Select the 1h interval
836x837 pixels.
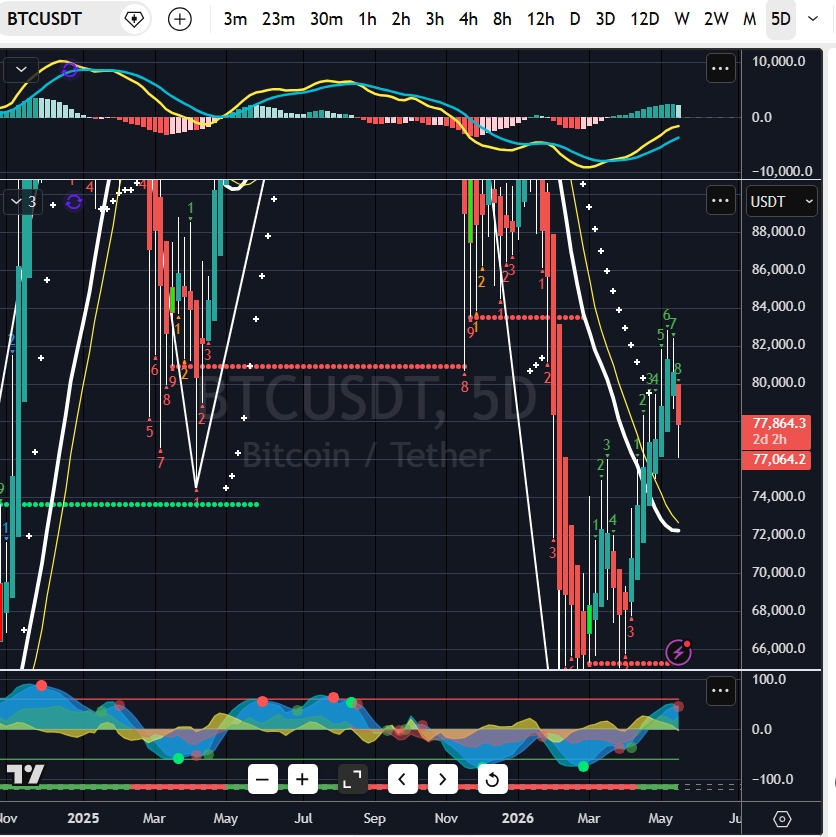point(367,19)
